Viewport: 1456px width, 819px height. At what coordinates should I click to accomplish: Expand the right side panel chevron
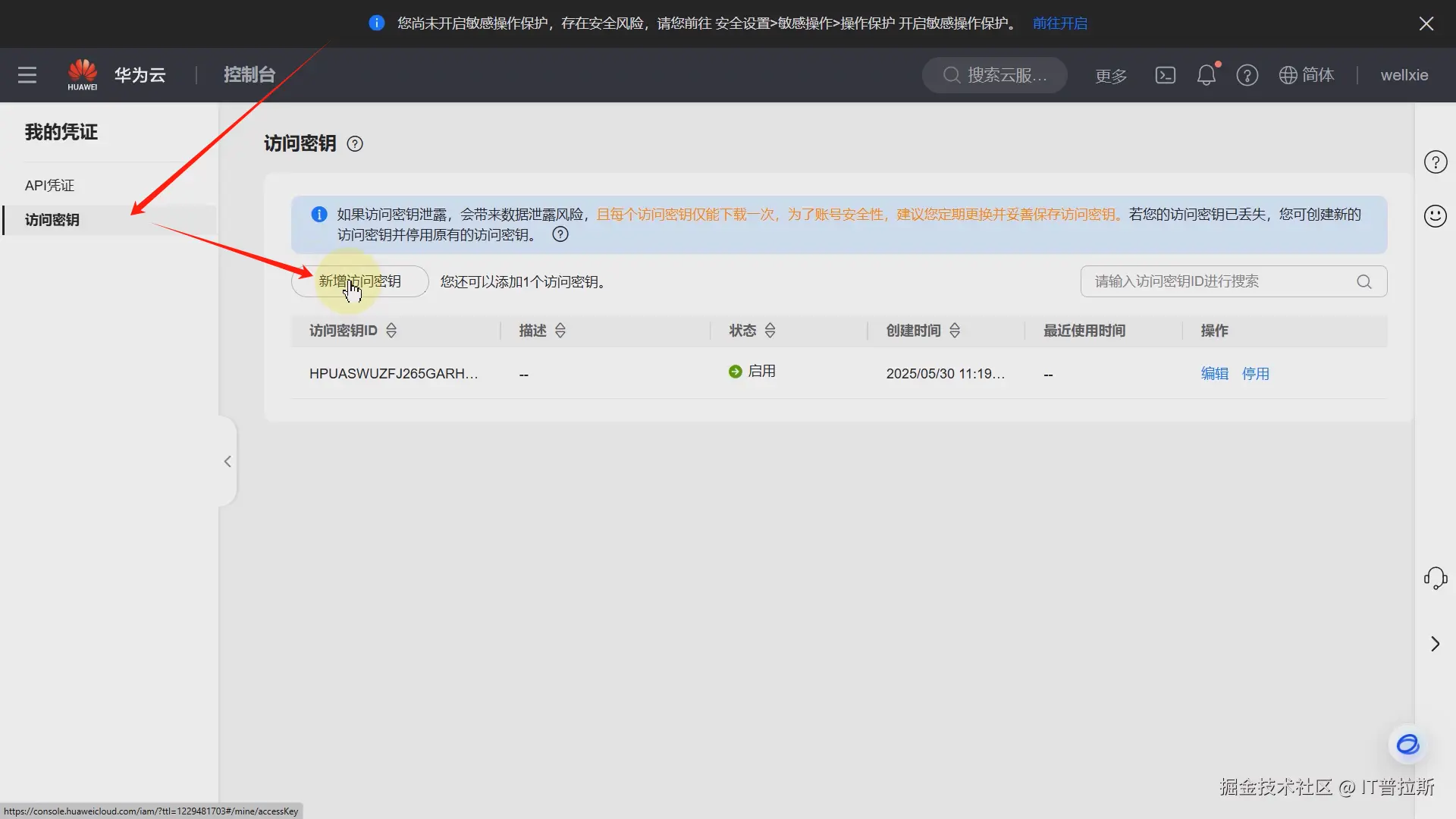click(x=1435, y=644)
